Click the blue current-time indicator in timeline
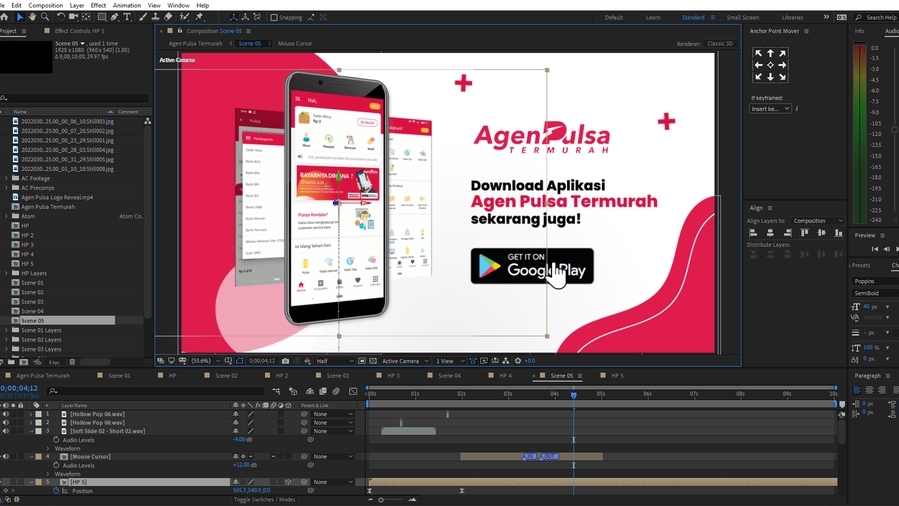This screenshot has width=899, height=506. pos(573,395)
